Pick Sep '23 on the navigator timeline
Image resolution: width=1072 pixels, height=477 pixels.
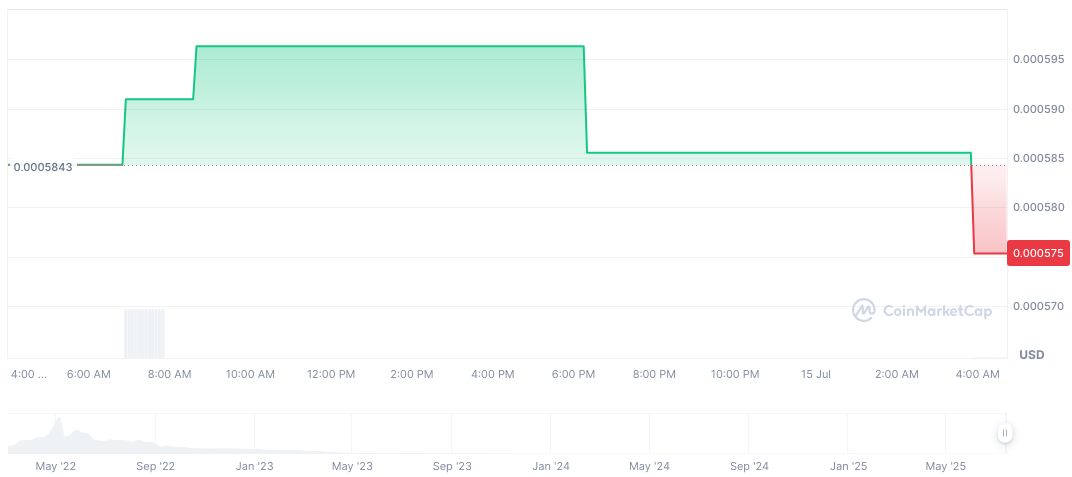(452, 466)
